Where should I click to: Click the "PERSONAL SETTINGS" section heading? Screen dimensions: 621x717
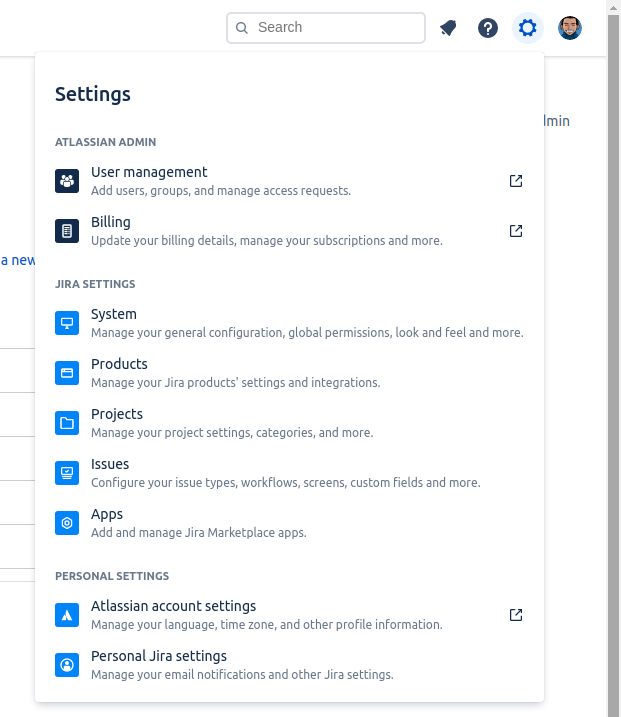pos(112,576)
